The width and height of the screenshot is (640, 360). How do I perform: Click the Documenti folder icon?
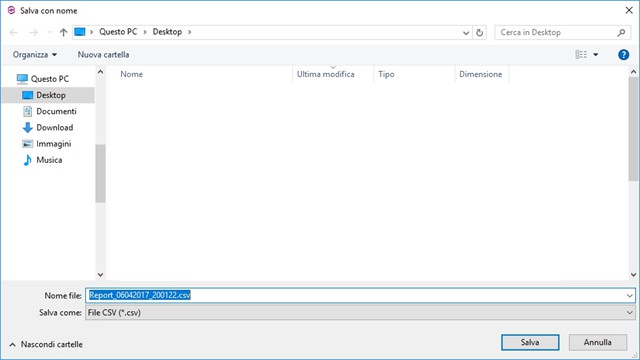pyautogui.click(x=27, y=111)
